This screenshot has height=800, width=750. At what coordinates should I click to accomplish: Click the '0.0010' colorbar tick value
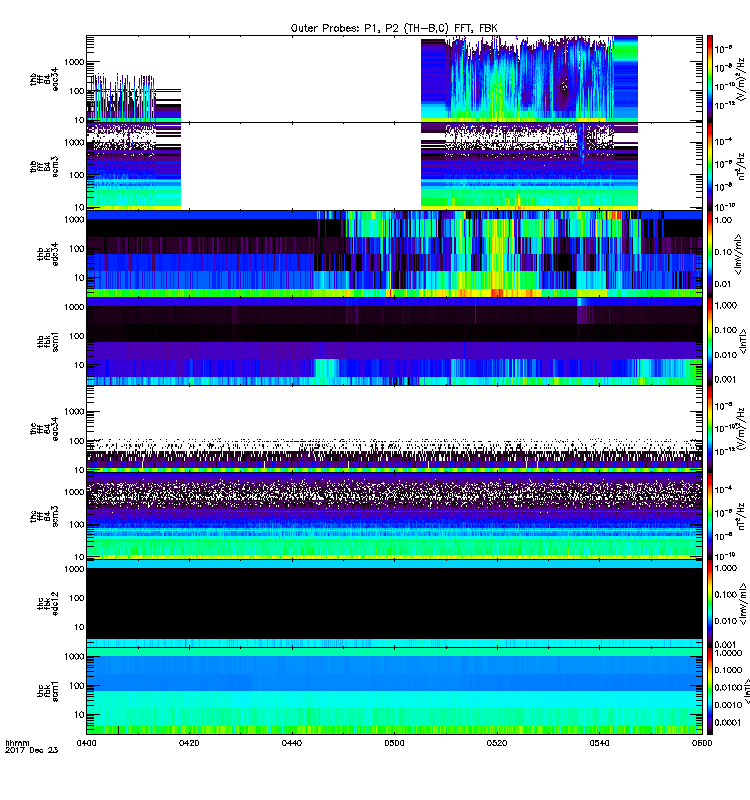coord(728,705)
